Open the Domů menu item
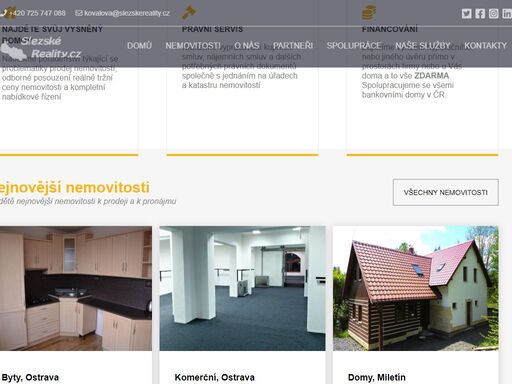Screen dimensions: 512x384 [139, 46]
